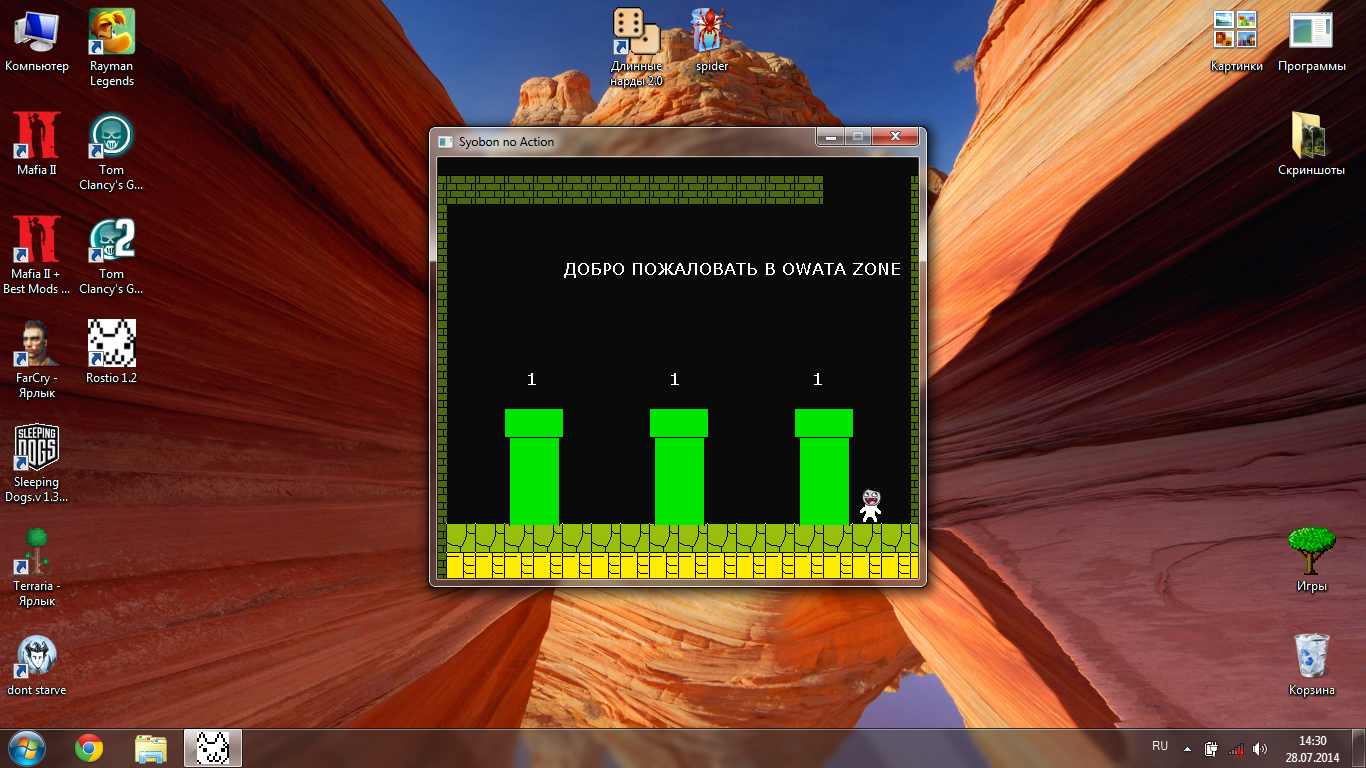Click the RU language indicator
This screenshot has width=1366, height=768.
[x=1160, y=746]
